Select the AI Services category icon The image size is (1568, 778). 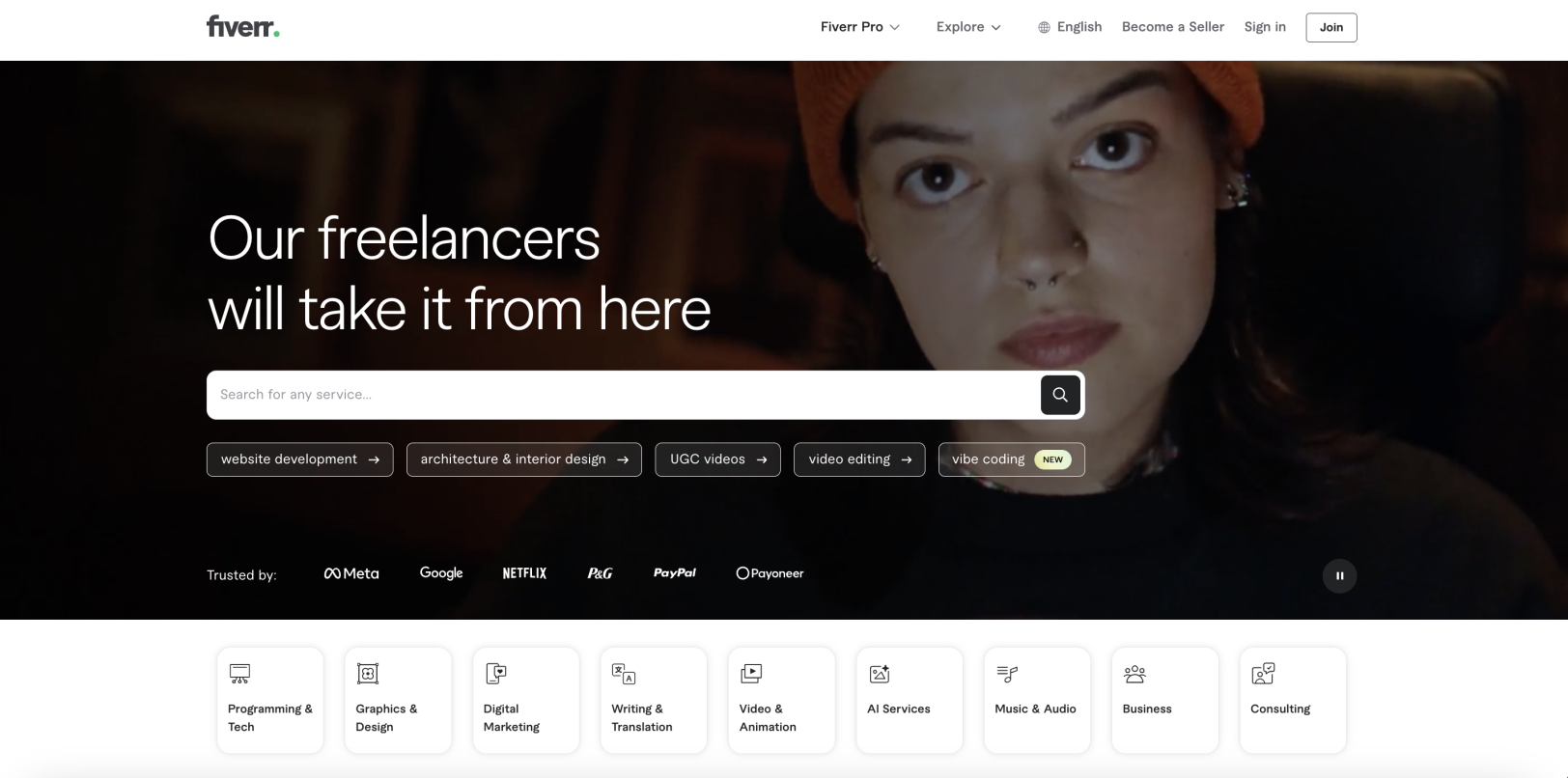879,674
